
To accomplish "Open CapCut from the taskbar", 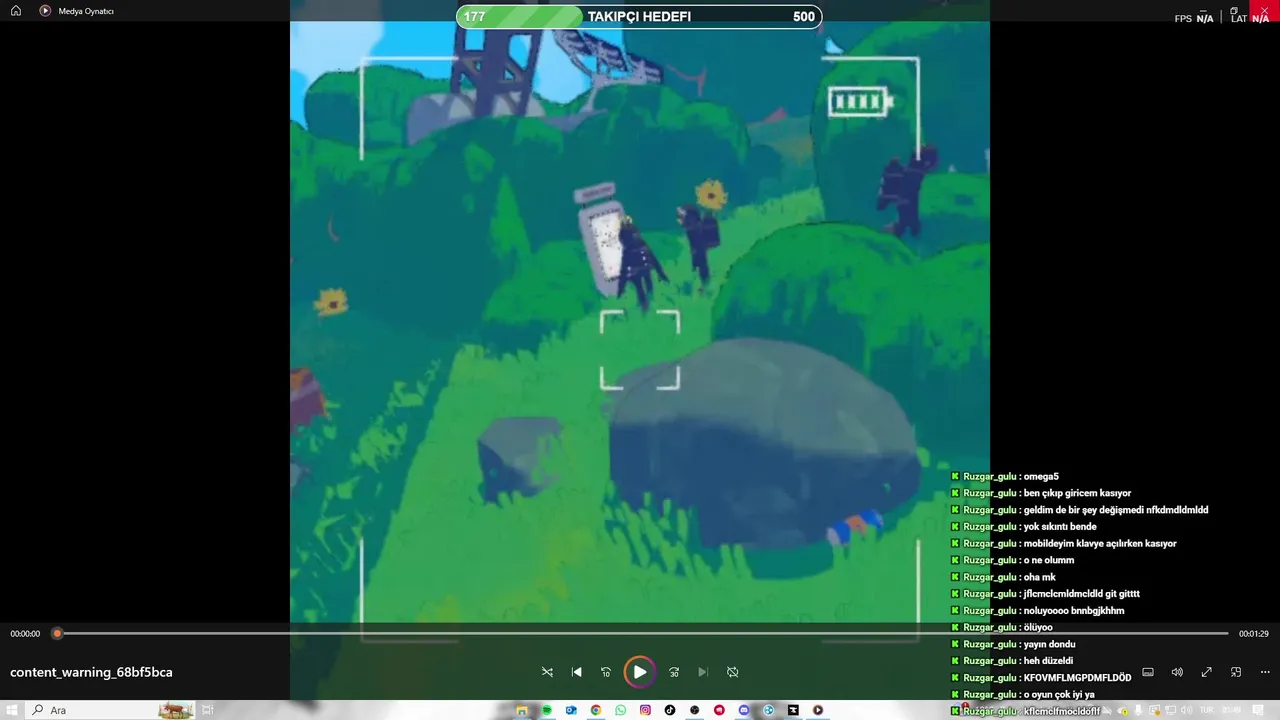I will (x=793, y=710).
